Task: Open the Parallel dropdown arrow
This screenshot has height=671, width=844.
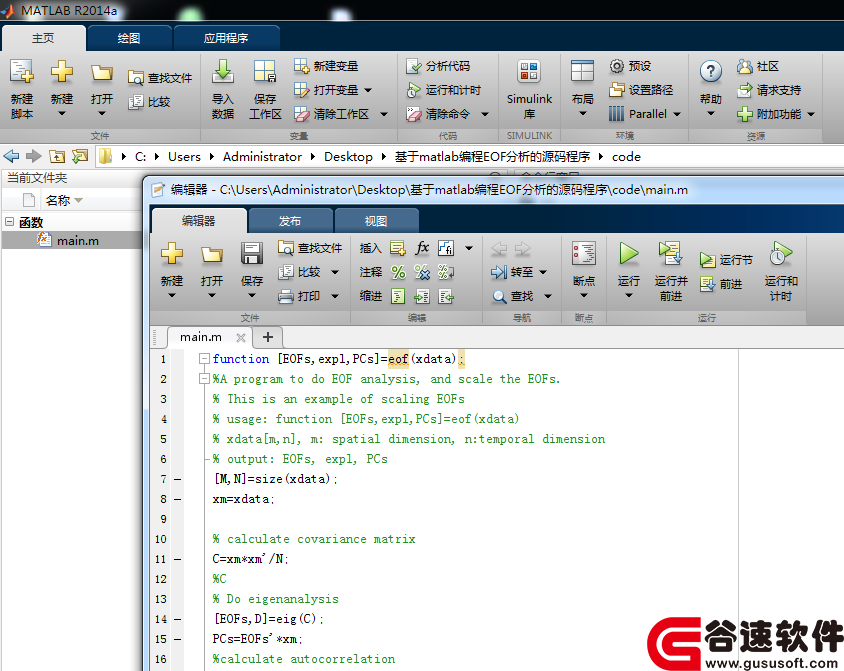Action: coord(677,114)
